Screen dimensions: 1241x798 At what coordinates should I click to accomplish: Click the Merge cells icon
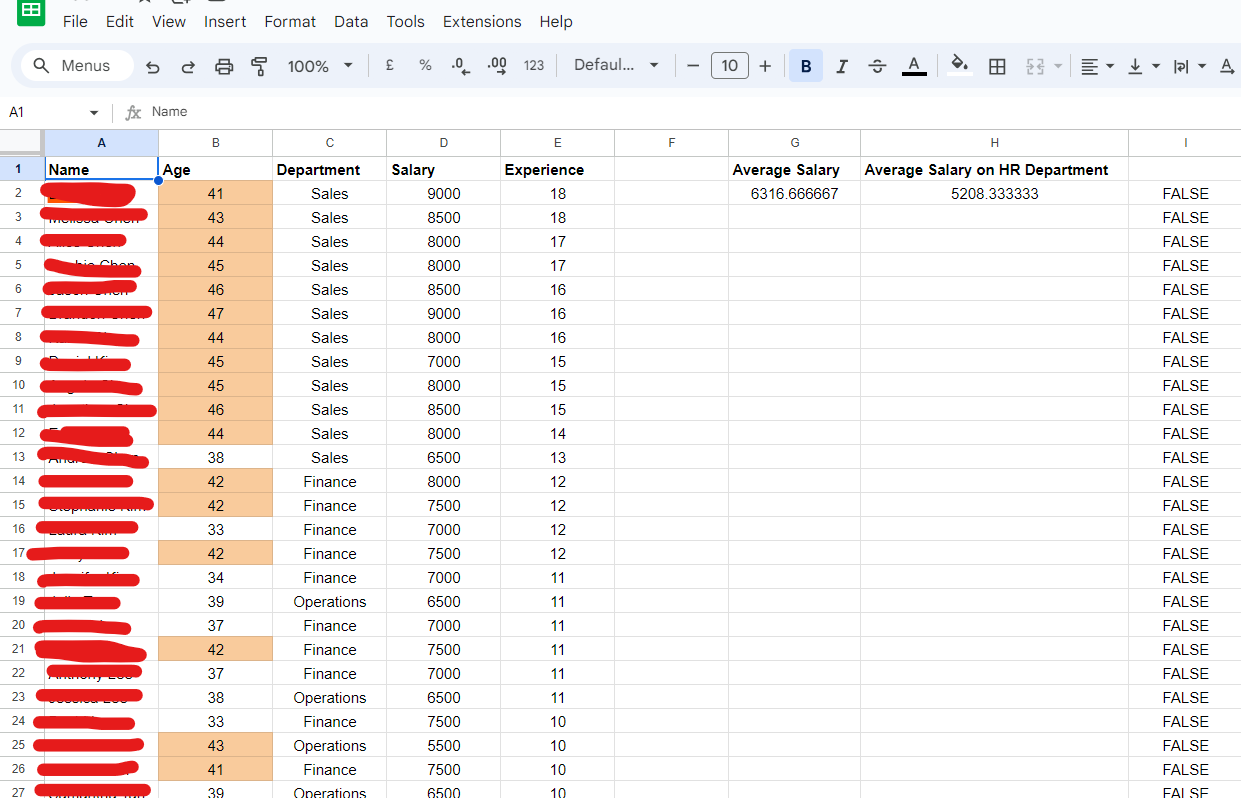(1035, 66)
